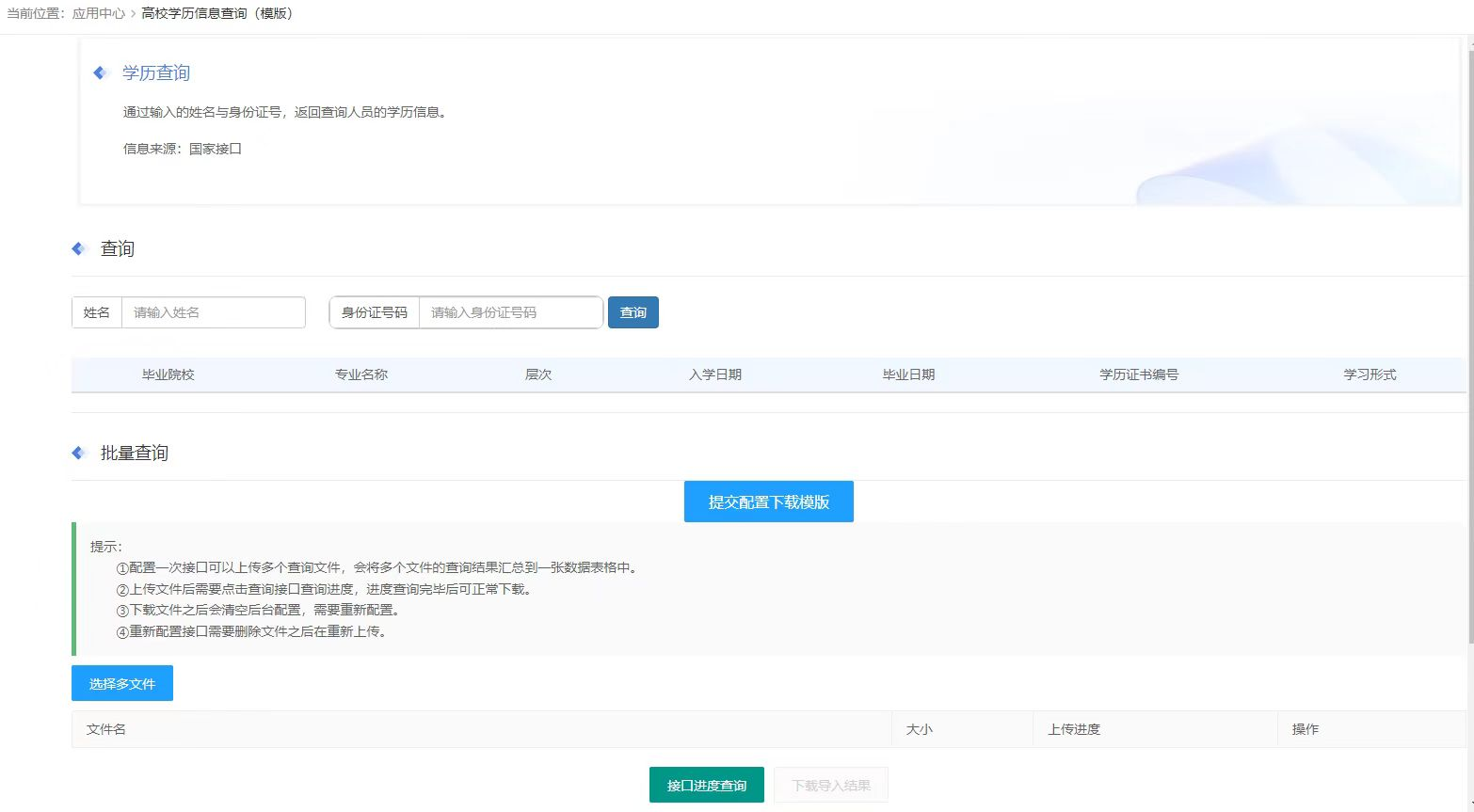Click the 下载导入结果 button
This screenshot has height=812, width=1474.
830,785
